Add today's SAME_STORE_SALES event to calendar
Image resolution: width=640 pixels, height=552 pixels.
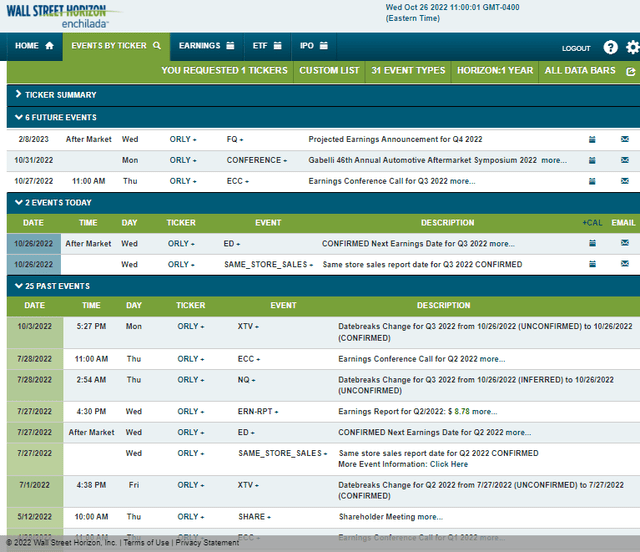click(x=592, y=264)
